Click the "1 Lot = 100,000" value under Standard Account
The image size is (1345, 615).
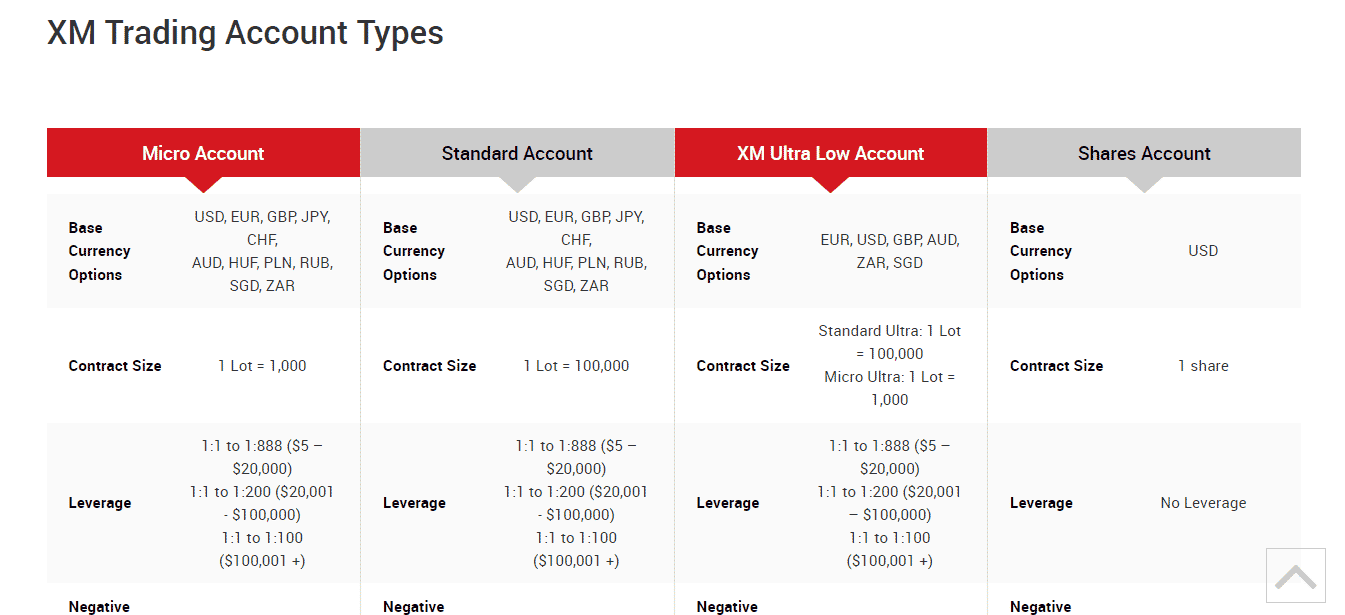pos(576,366)
